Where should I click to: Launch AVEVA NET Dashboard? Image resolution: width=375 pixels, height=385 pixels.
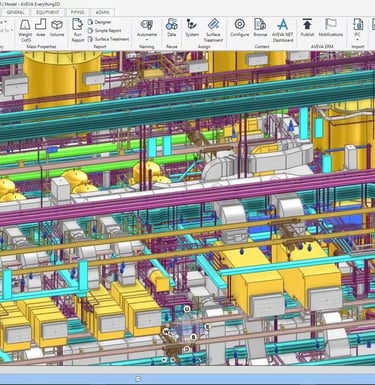283,30
